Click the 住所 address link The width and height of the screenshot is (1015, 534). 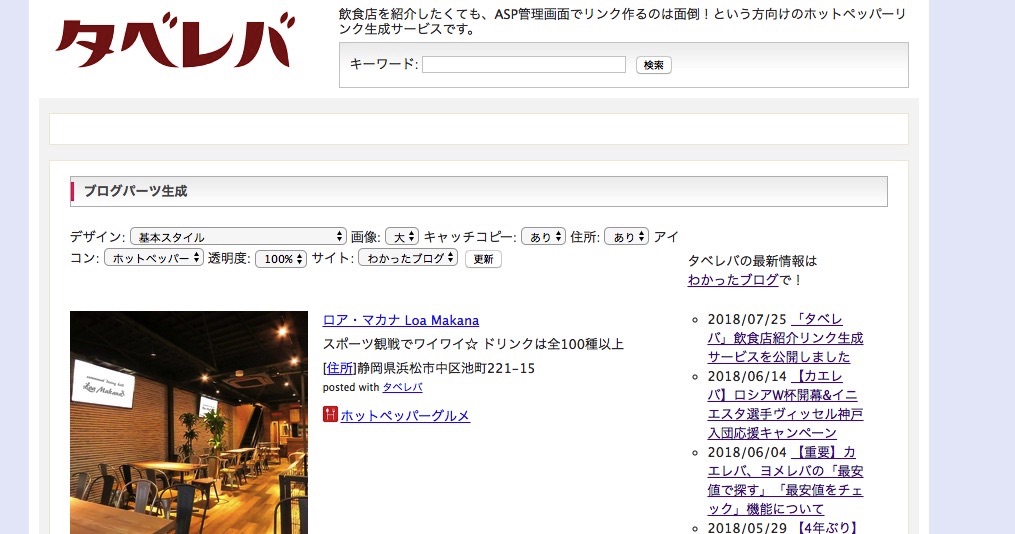click(340, 368)
